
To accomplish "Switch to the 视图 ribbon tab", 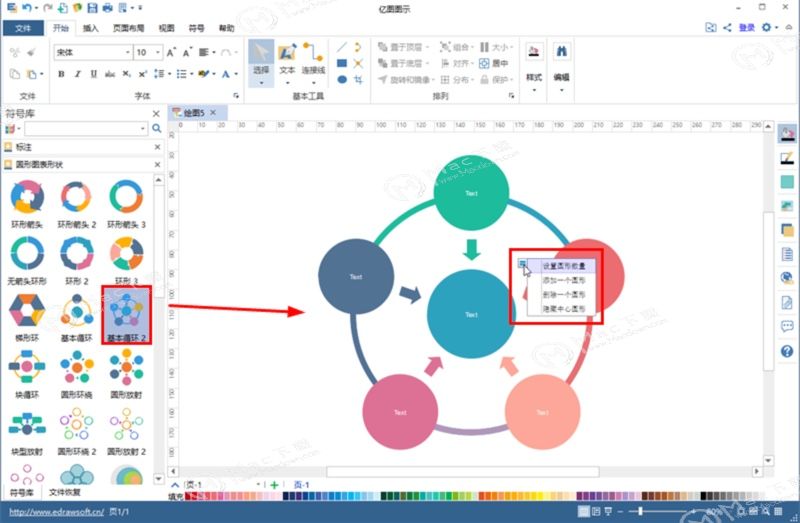I will point(166,28).
